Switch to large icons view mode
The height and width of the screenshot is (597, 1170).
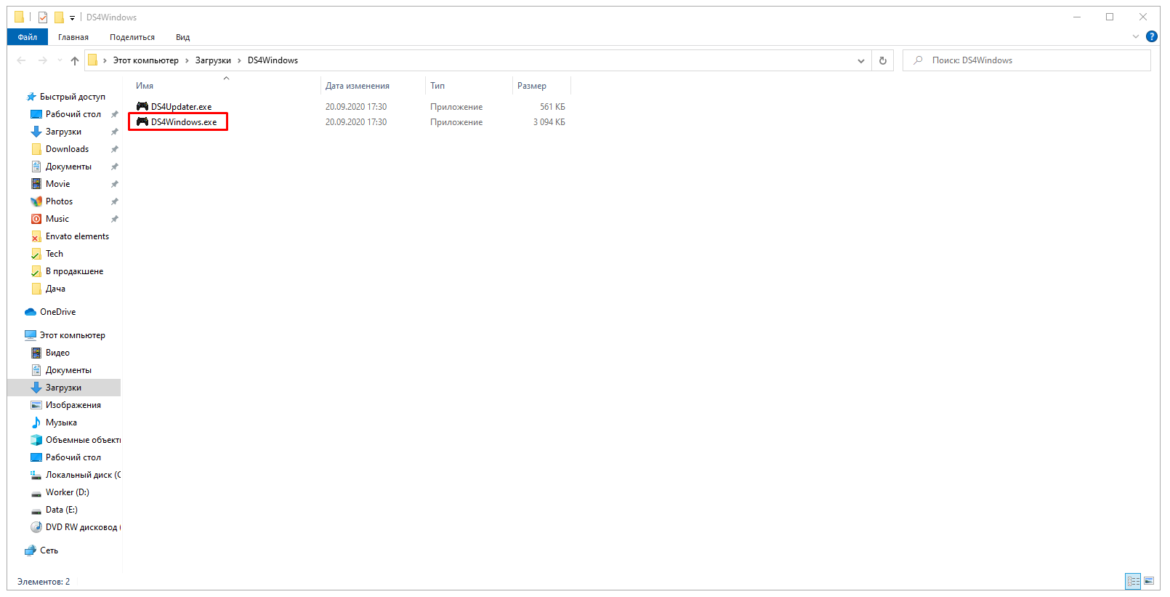tap(1148, 581)
